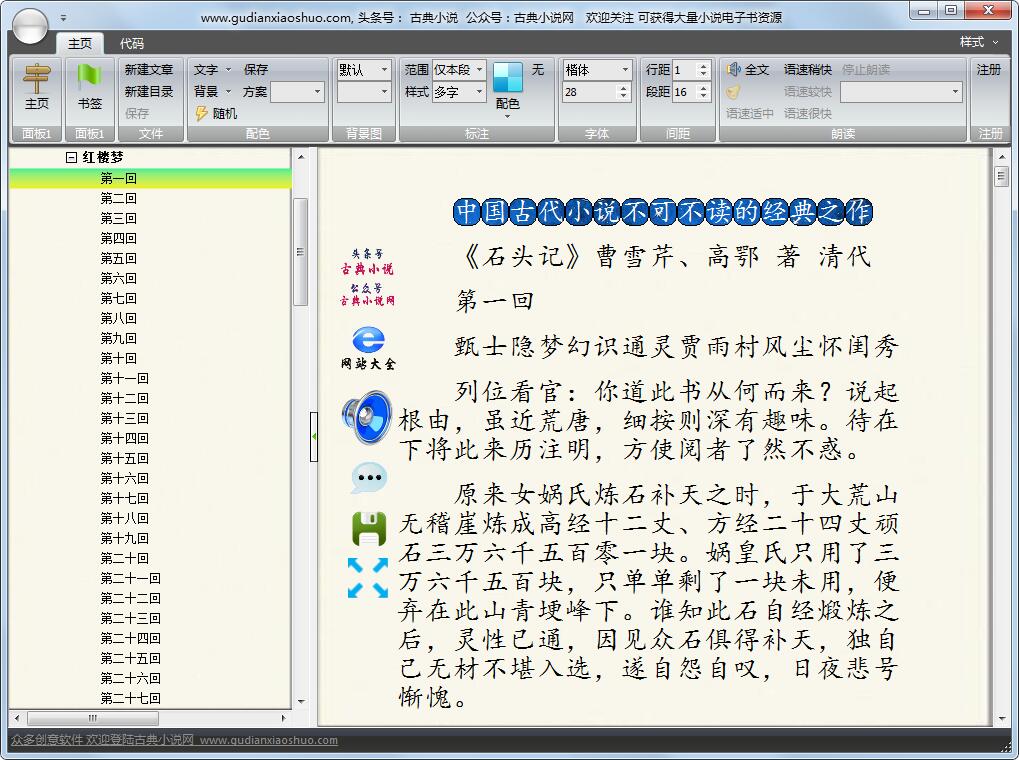This screenshot has height=760, width=1019.
Task: Click the 随机 lightning bolt icon
Action: 201,113
